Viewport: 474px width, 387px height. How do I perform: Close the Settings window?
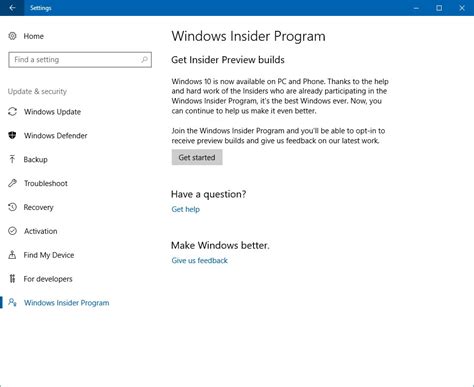click(462, 8)
